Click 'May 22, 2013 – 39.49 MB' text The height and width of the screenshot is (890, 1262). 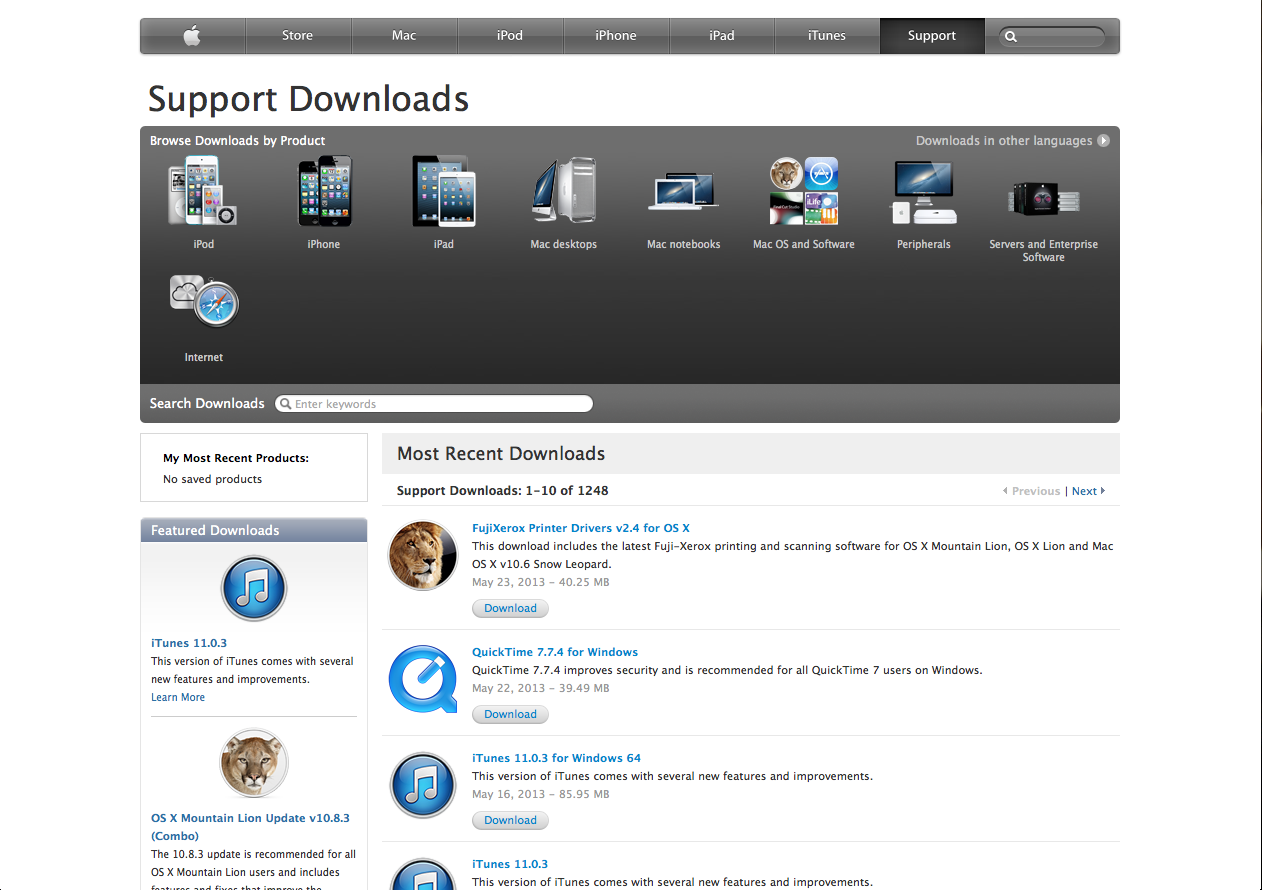[x=541, y=688]
